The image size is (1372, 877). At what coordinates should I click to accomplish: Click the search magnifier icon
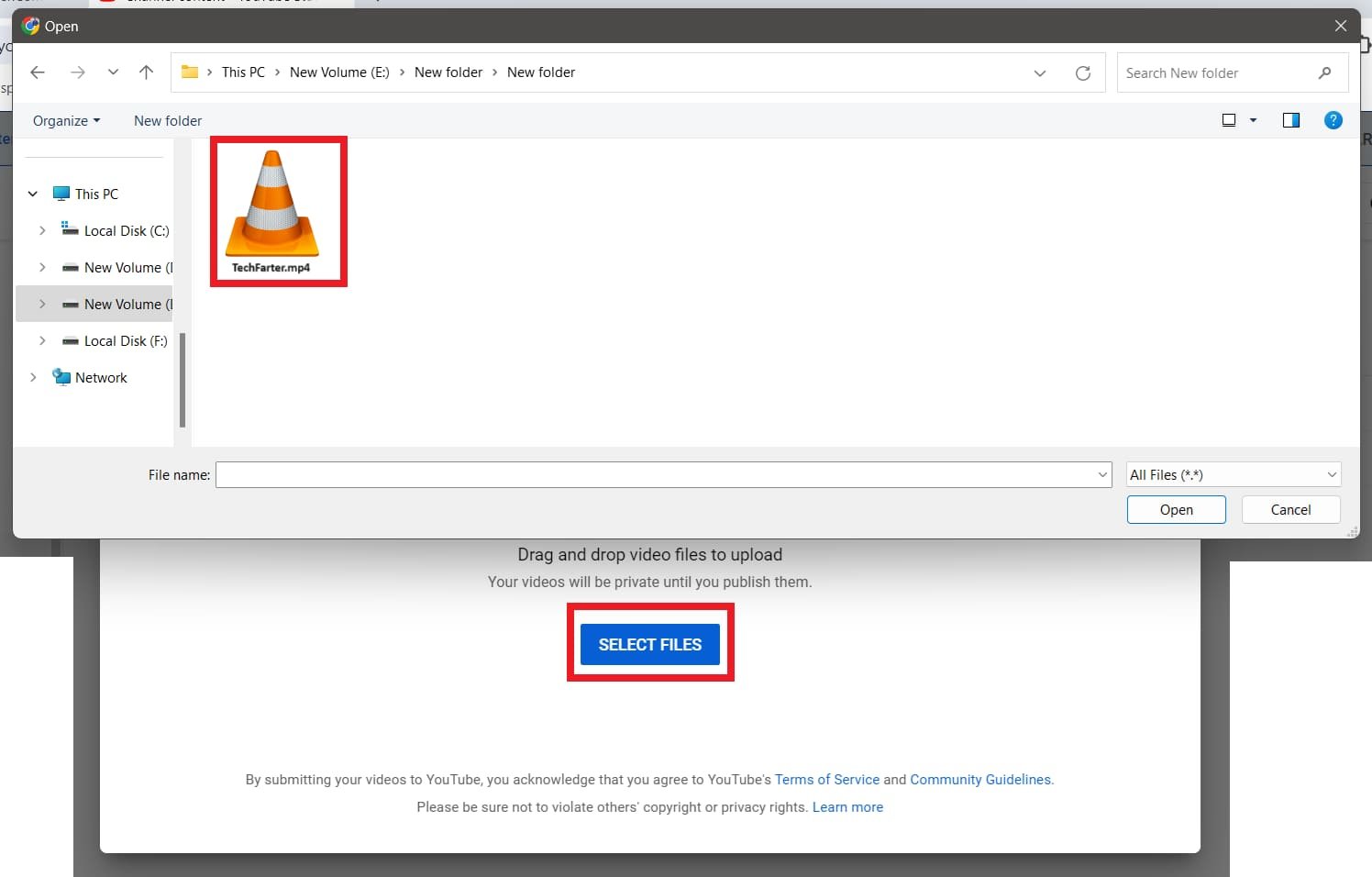pos(1326,72)
